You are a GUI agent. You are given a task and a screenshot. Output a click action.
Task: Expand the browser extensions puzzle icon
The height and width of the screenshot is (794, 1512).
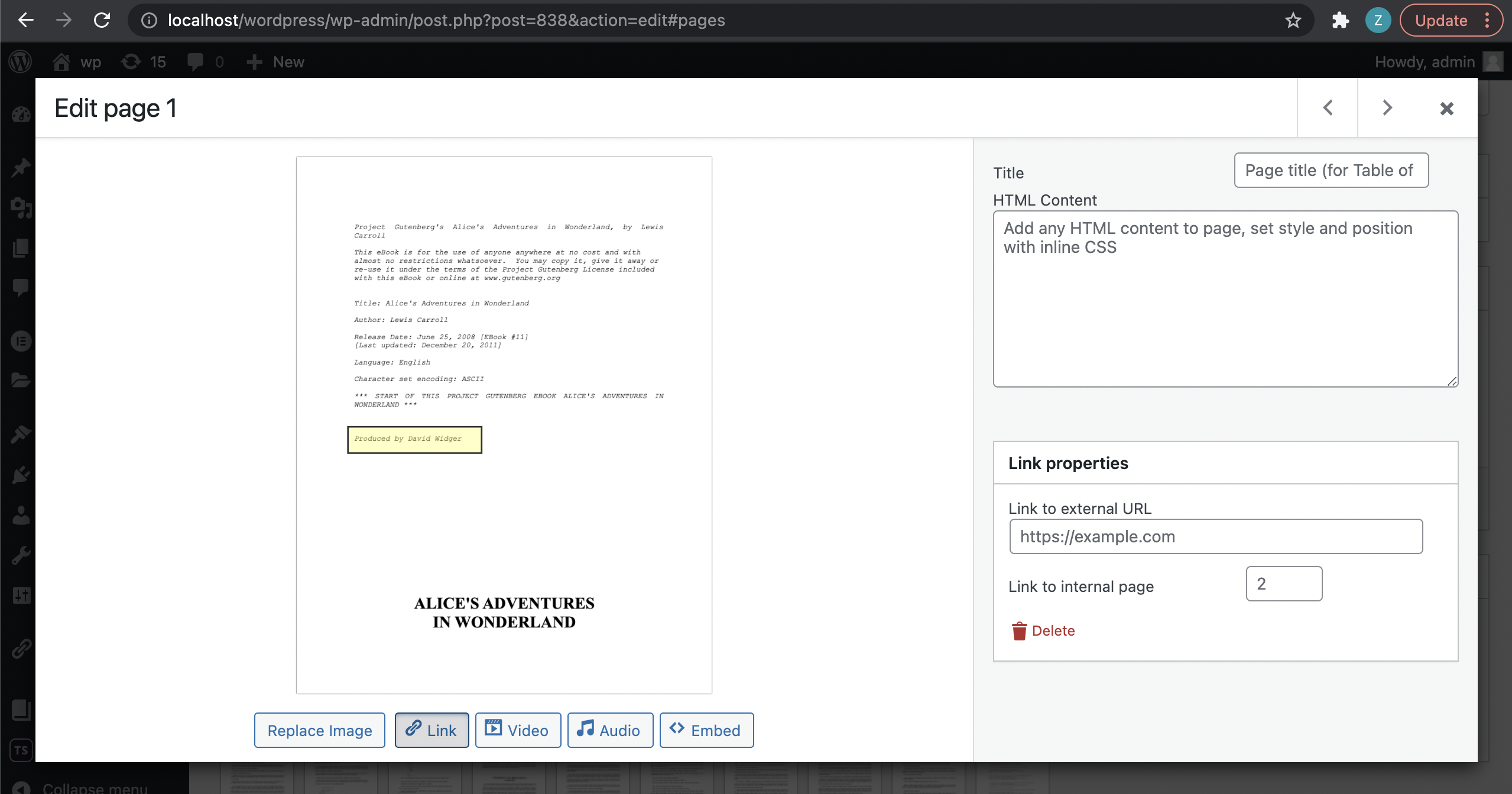pyautogui.click(x=1340, y=20)
